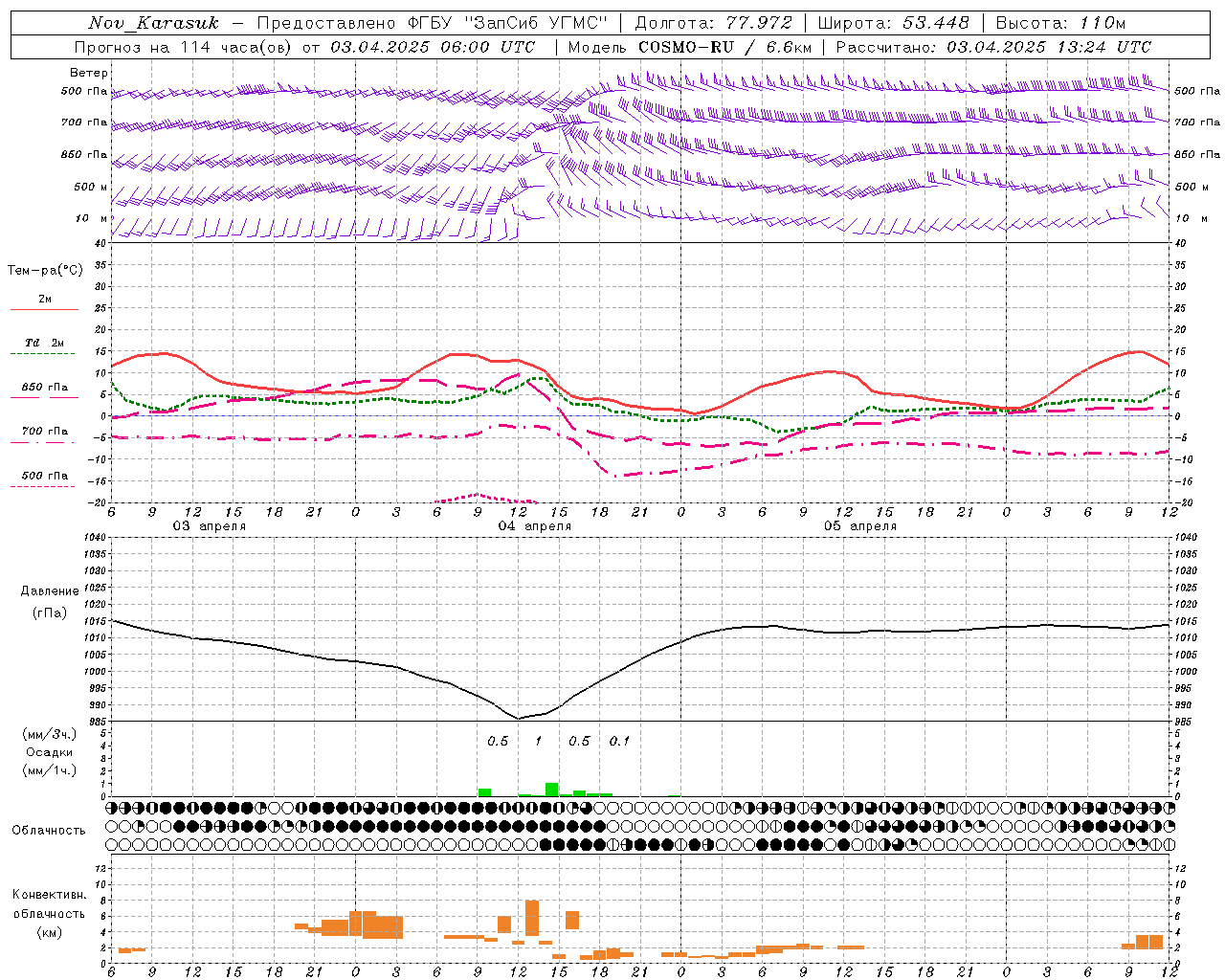Select the provider text ФГБУ "ЗапСиб УГМС"
Screen dimensions: 1225x980
(x=510, y=23)
